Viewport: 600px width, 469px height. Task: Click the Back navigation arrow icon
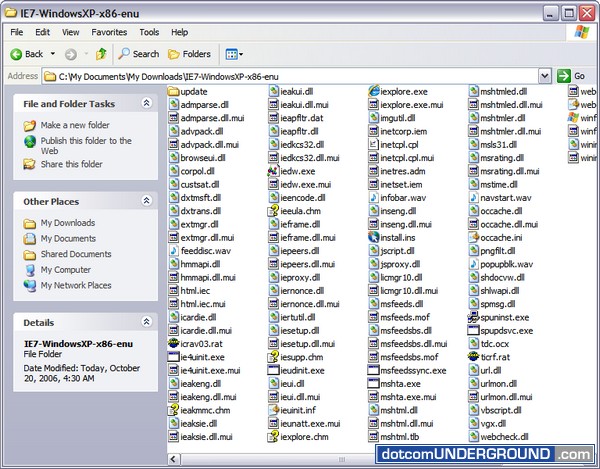17,54
